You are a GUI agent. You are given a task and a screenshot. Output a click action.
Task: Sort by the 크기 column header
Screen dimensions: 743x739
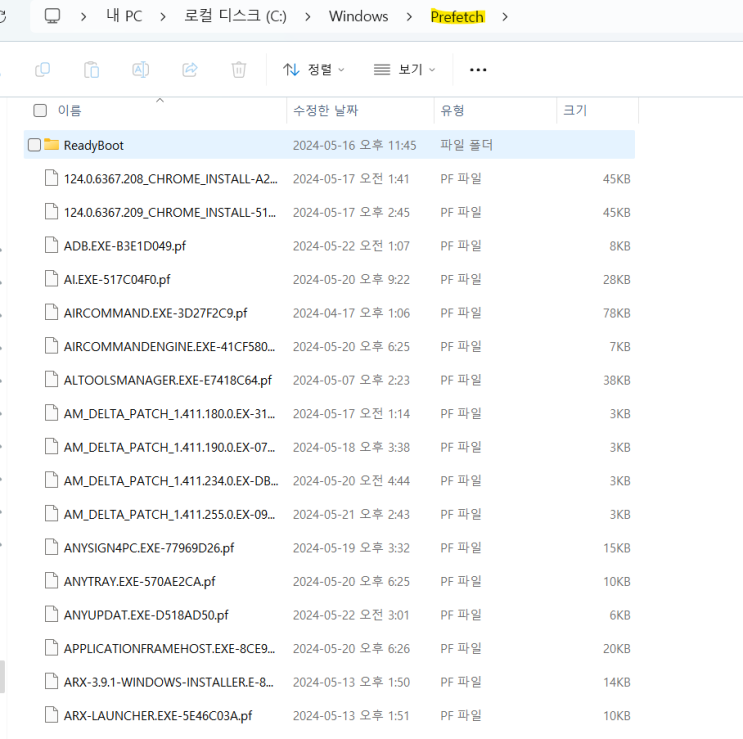(x=575, y=110)
